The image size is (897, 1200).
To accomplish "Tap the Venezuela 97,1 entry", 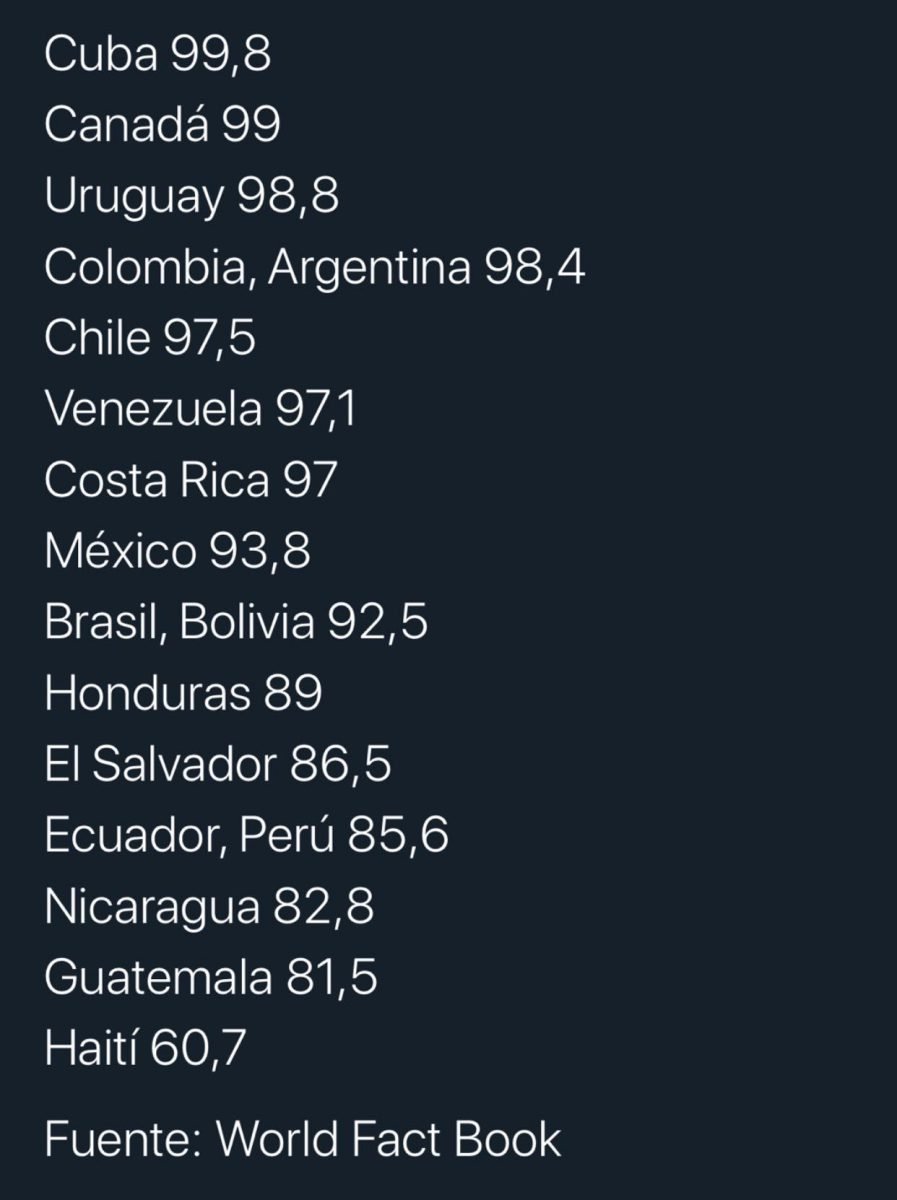I will point(199,409).
